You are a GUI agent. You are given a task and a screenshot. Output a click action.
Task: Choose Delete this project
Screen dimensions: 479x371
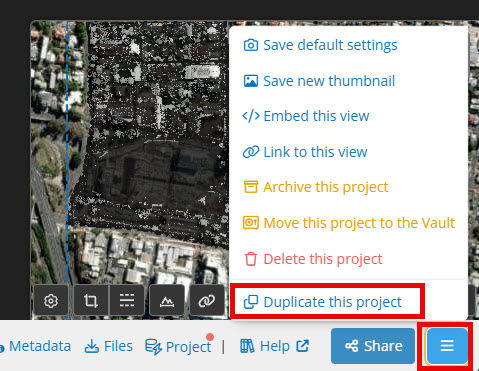[x=313, y=259]
